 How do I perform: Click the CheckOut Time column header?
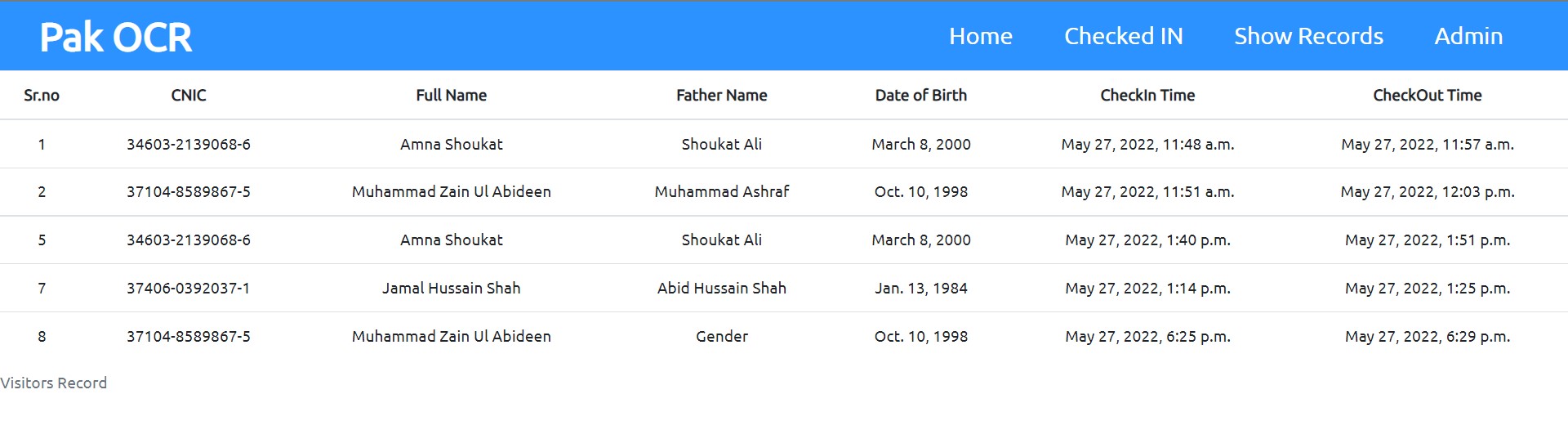click(x=1428, y=95)
